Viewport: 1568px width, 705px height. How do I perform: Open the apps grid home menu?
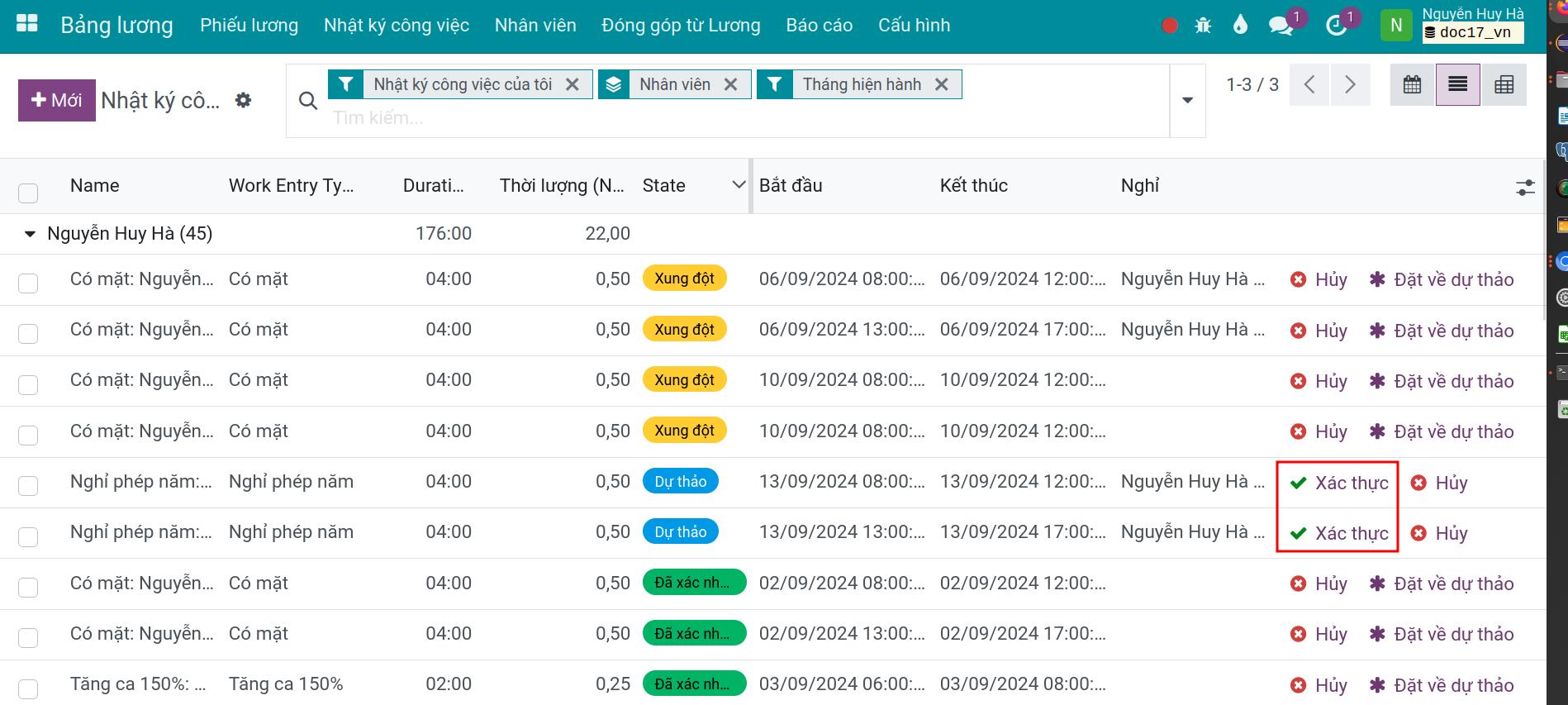pos(27,24)
